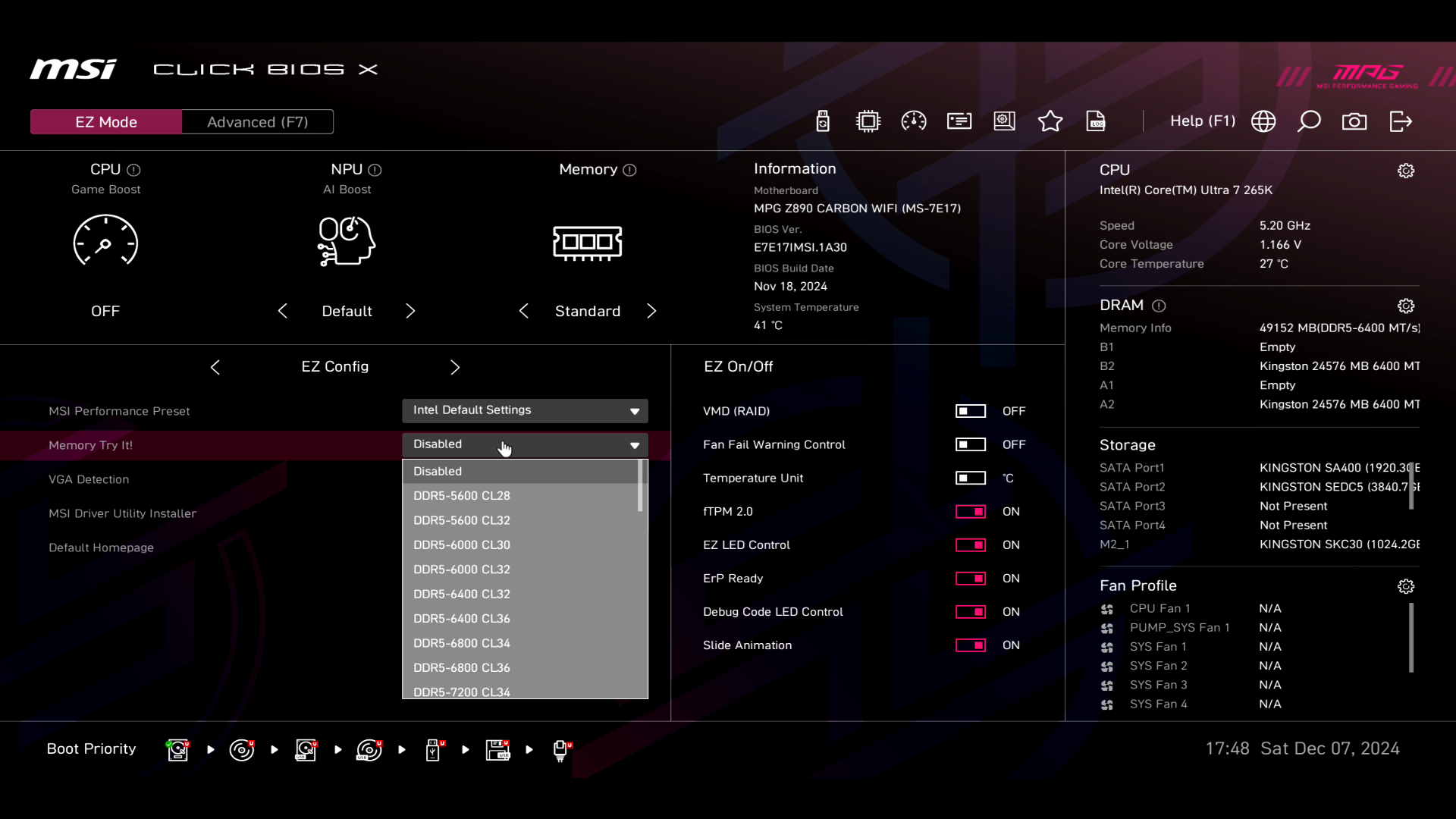Switch to the Advanced (F7) tab
The height and width of the screenshot is (819, 1456).
click(257, 122)
